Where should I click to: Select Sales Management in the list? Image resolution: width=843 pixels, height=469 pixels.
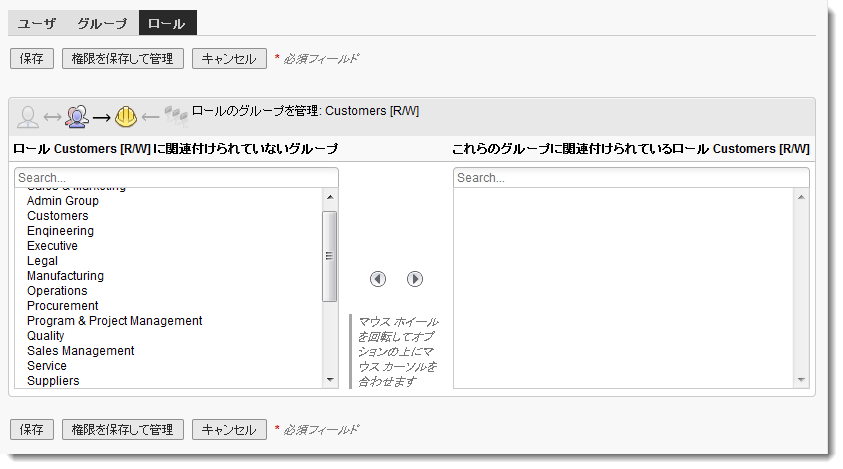tap(81, 351)
